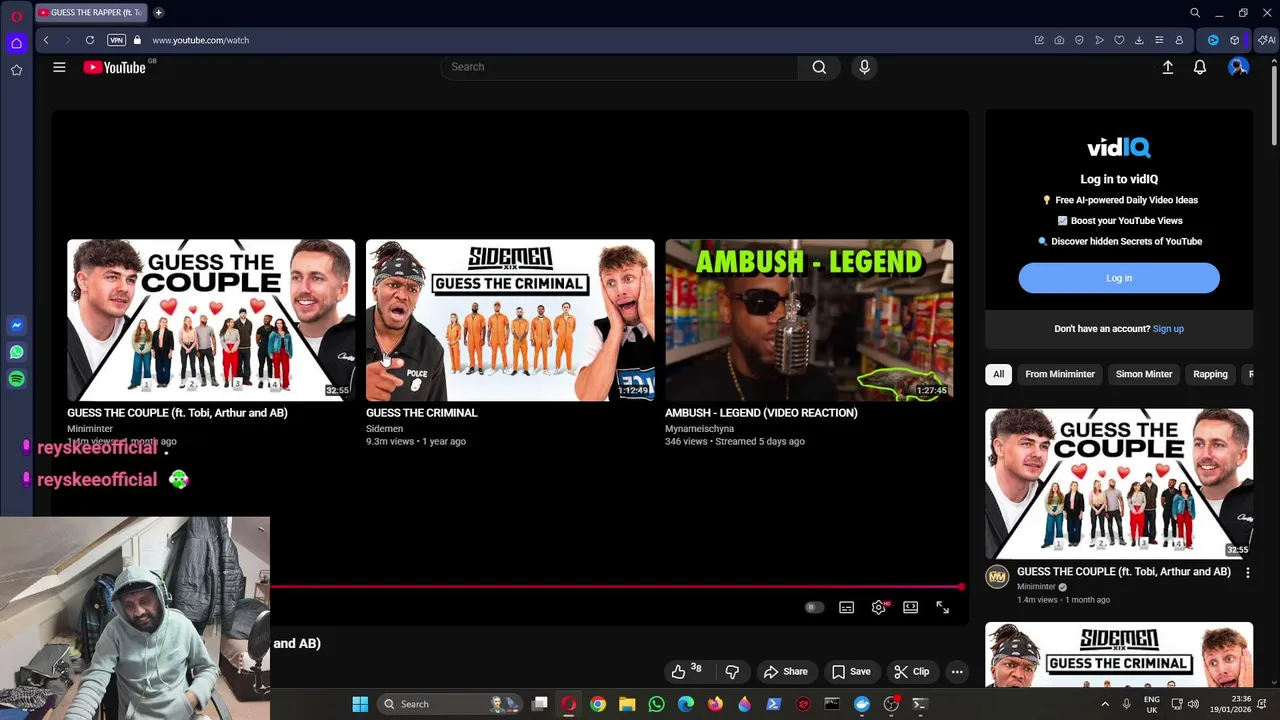Toggle subtitles with the captions icon
The width and height of the screenshot is (1280, 720).
pos(846,607)
